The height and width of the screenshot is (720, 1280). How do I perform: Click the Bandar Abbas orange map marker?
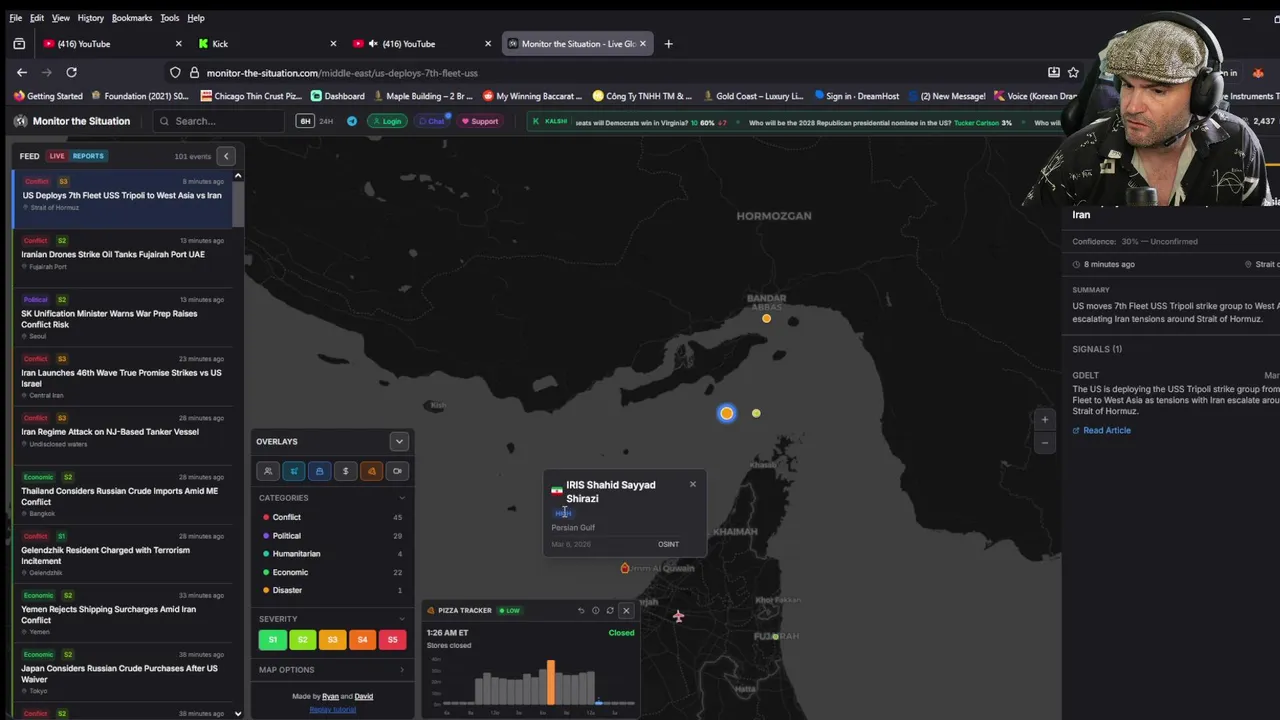767,319
